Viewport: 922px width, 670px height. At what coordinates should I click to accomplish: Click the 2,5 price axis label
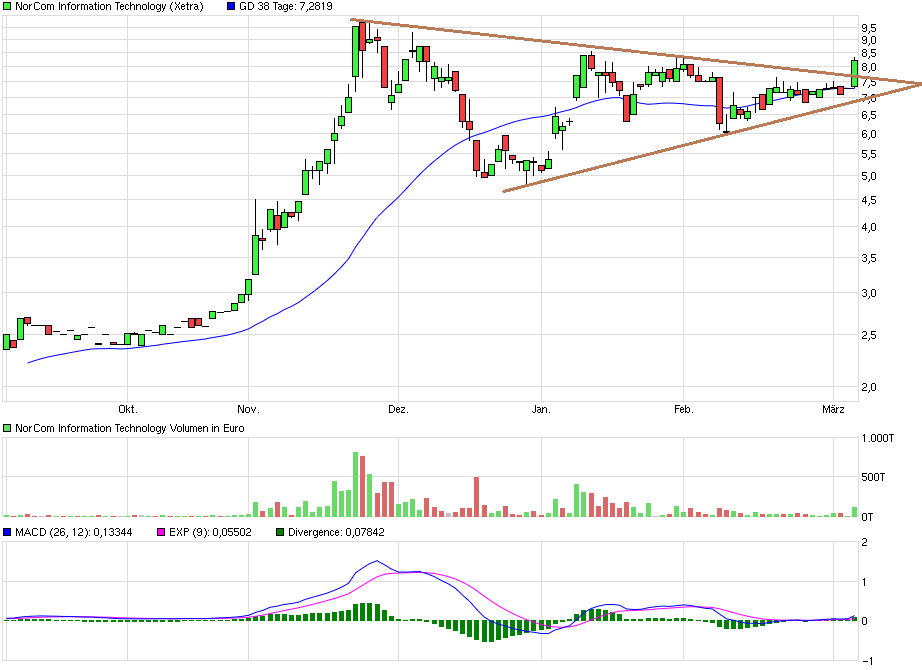click(x=869, y=335)
